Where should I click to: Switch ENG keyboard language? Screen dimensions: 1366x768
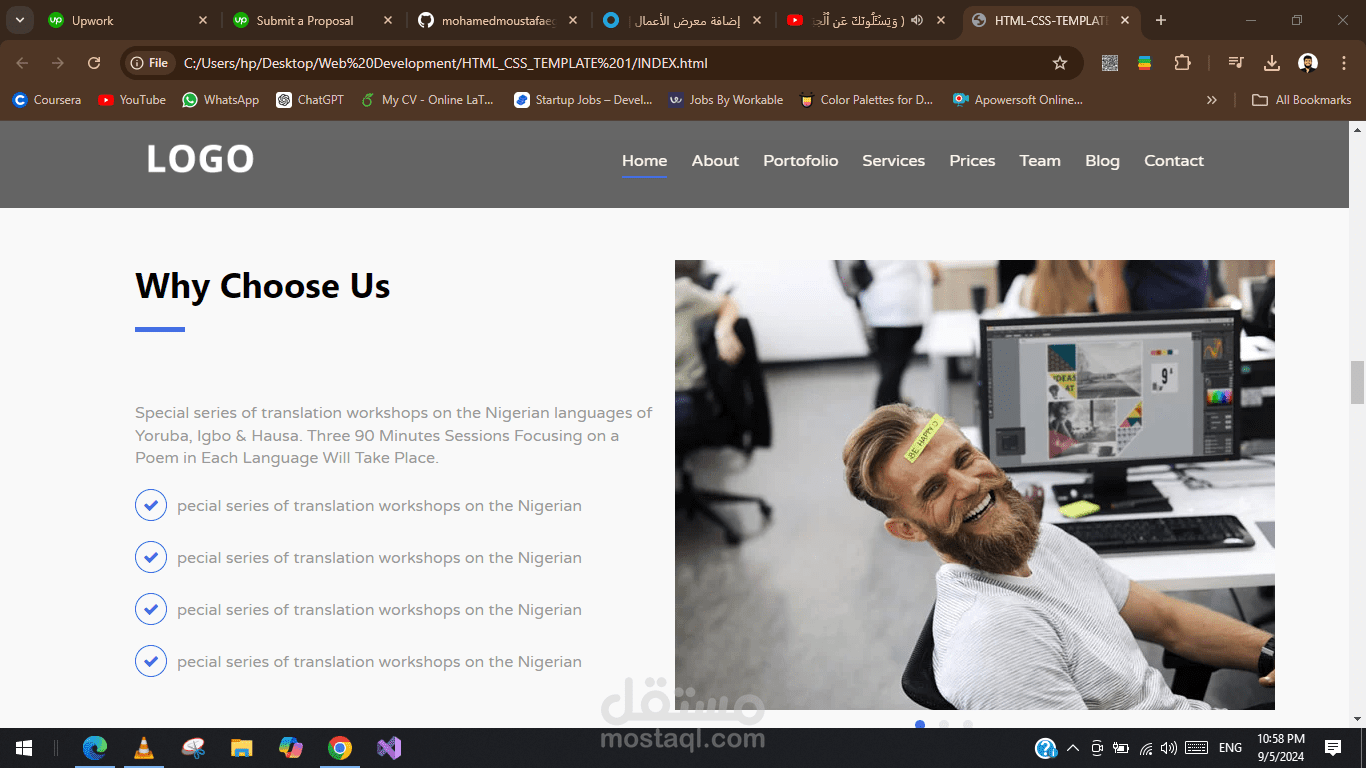(1230, 748)
